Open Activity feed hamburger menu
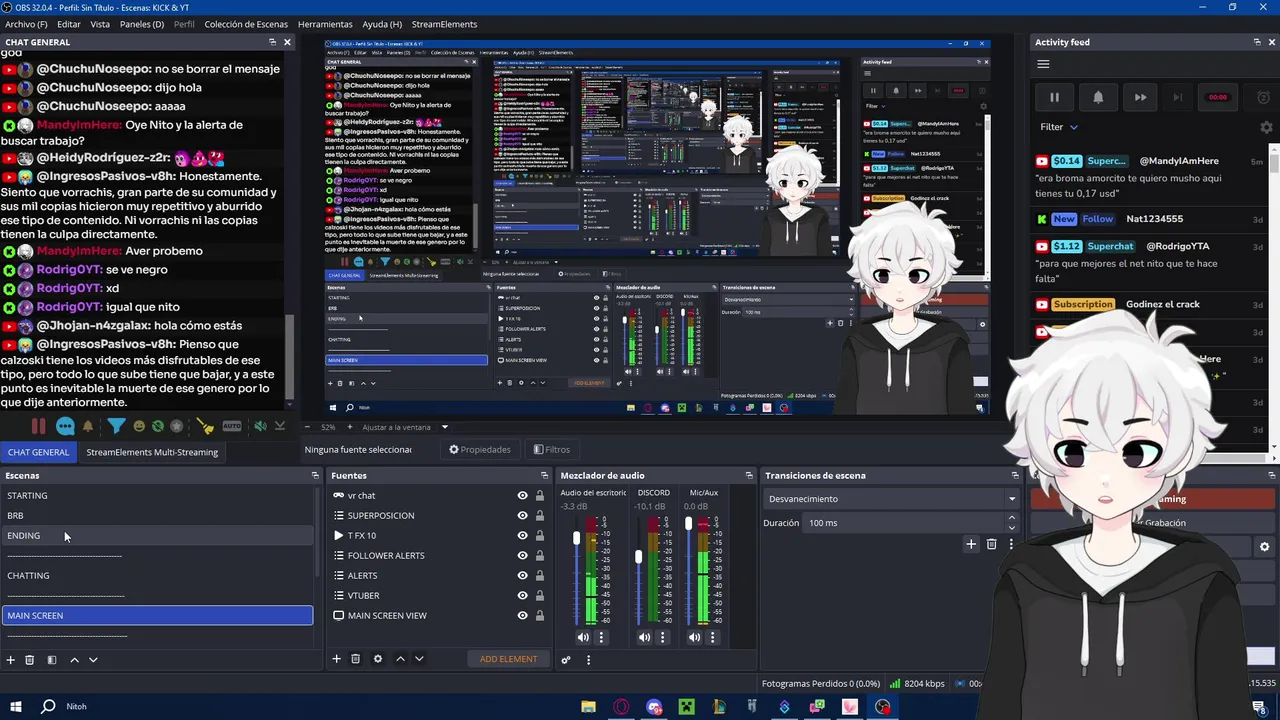This screenshot has width=1280, height=720. (1043, 64)
